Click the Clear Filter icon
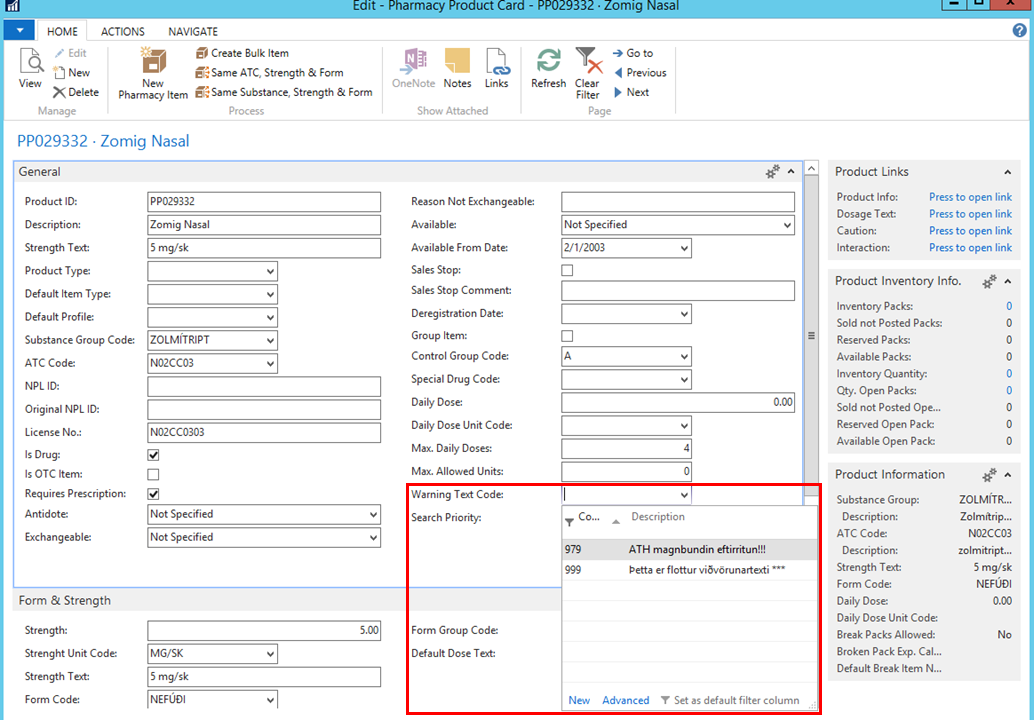This screenshot has width=1034, height=720. 588,62
